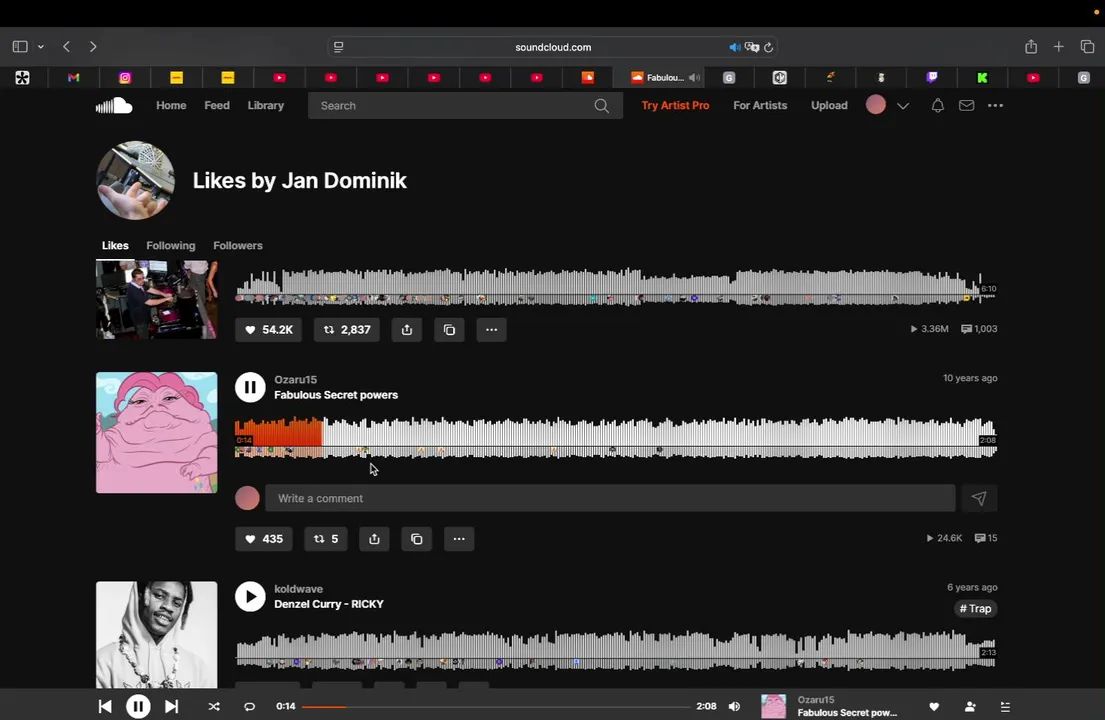Play Denzel Curry - RICKY

coord(250,596)
